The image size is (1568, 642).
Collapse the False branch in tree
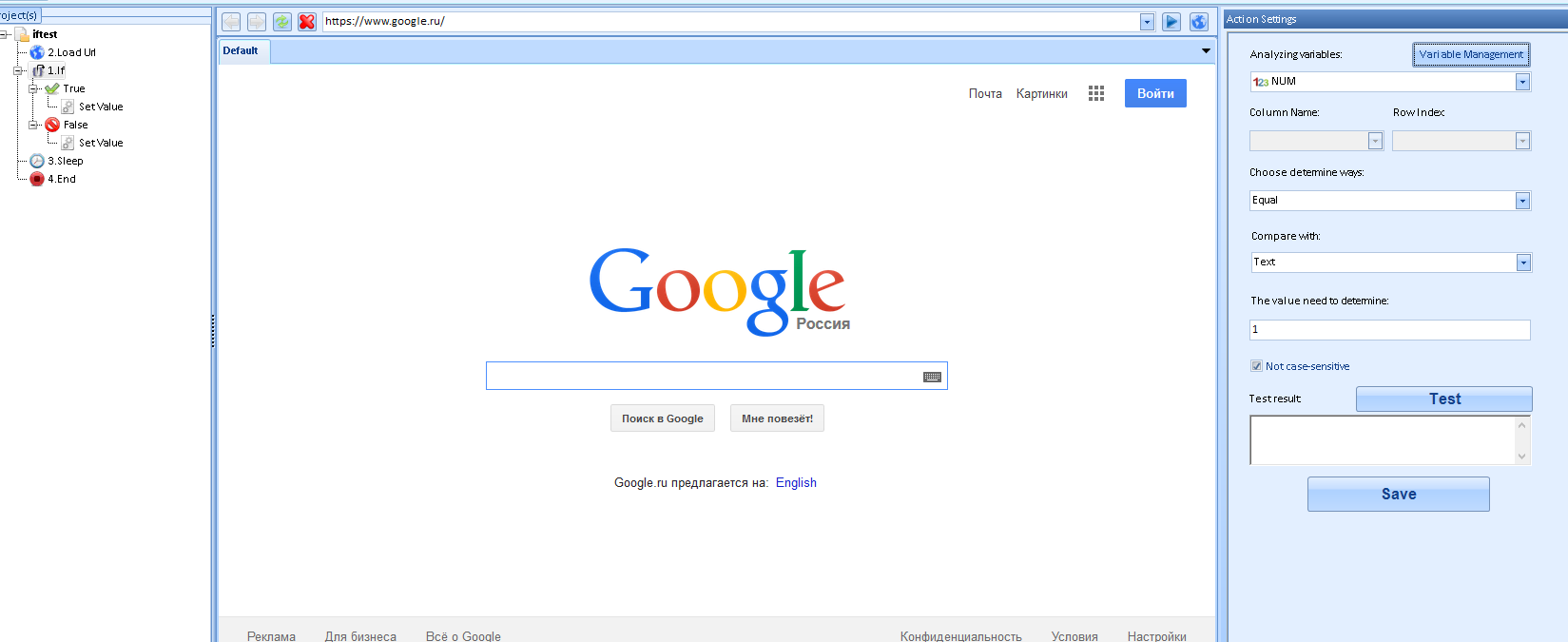pyautogui.click(x=33, y=125)
